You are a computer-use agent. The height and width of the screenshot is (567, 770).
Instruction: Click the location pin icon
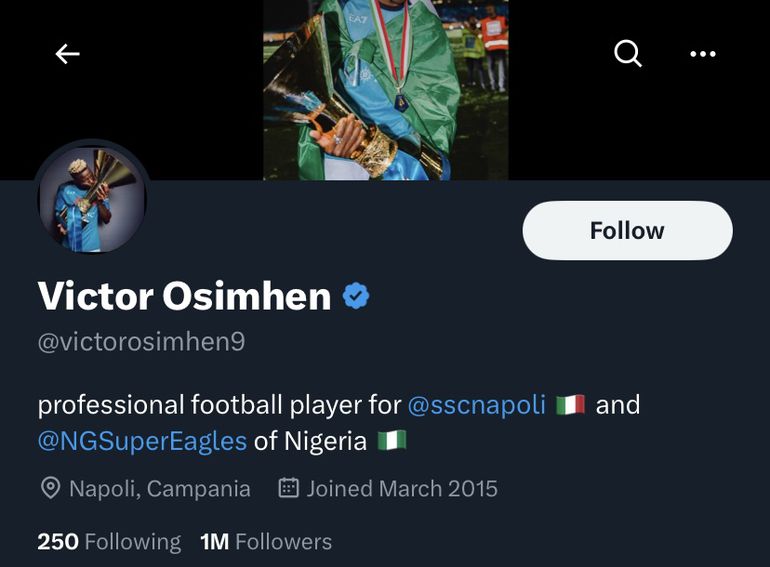tap(49, 489)
